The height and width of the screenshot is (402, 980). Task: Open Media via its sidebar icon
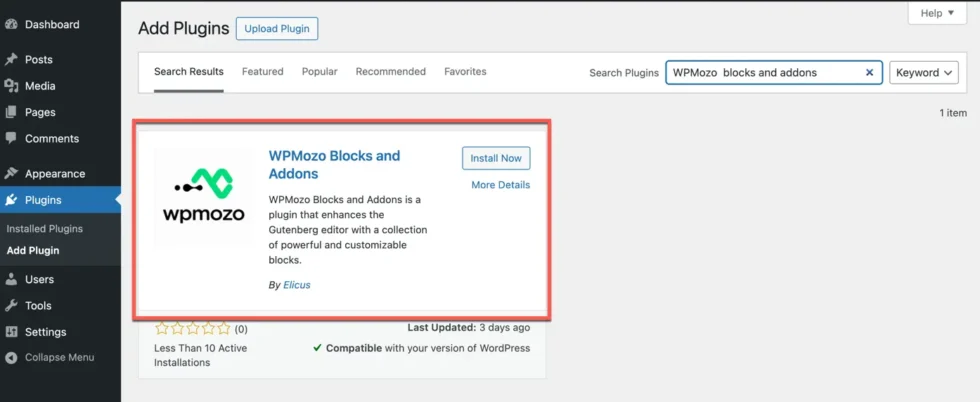pos(11,86)
